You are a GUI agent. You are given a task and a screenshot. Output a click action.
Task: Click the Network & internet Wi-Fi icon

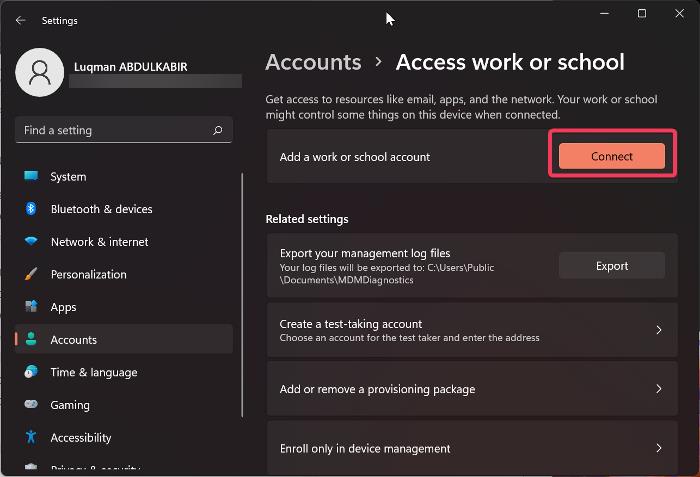pos(31,242)
